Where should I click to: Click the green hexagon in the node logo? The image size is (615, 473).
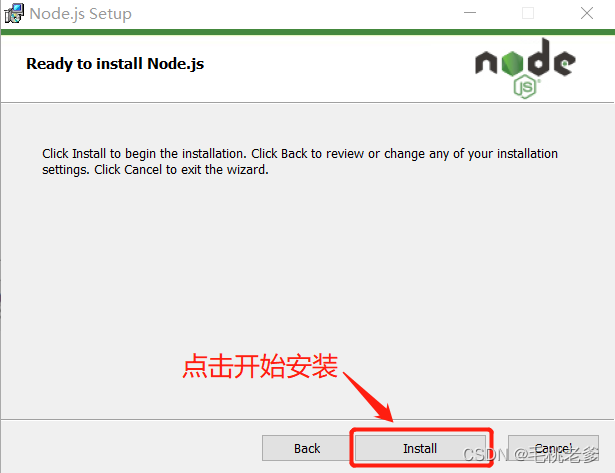pos(512,63)
